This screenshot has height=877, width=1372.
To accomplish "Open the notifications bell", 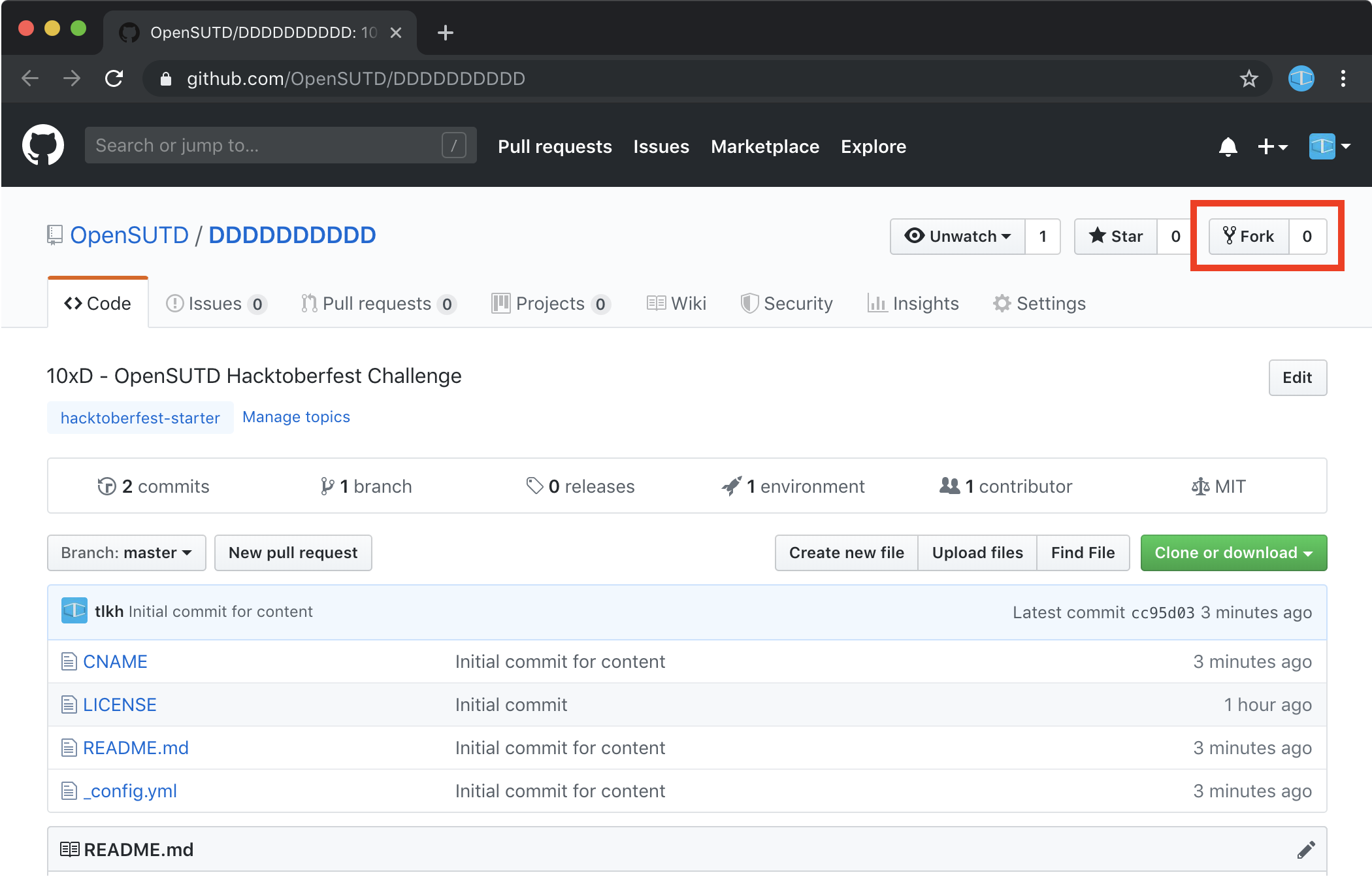I will click(x=1228, y=146).
